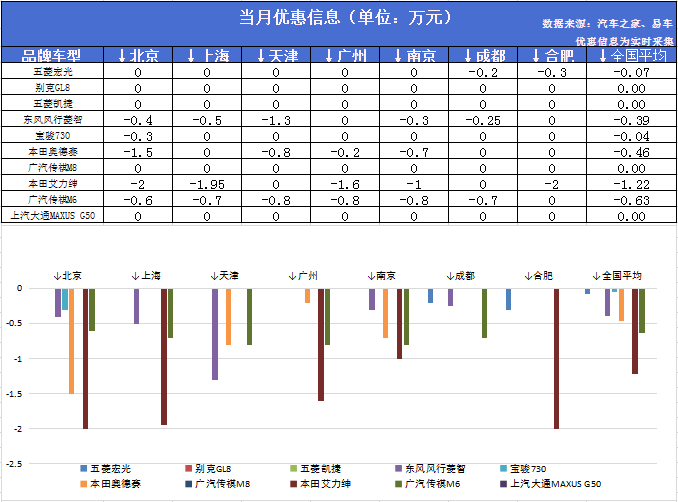Click the 五菱凯捷 row label in table

tap(52, 103)
